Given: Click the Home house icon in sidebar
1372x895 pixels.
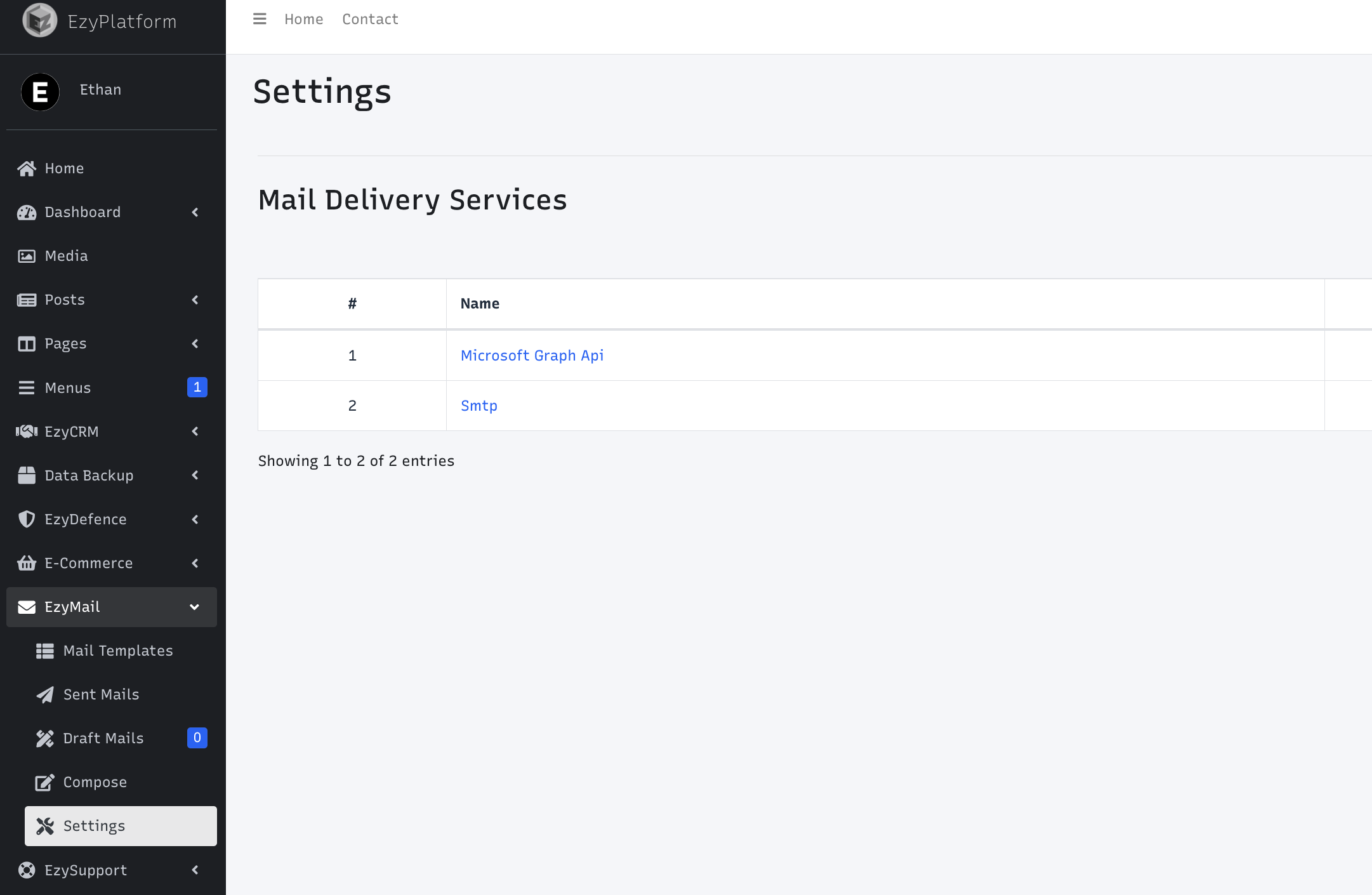Looking at the screenshot, I should click(27, 168).
